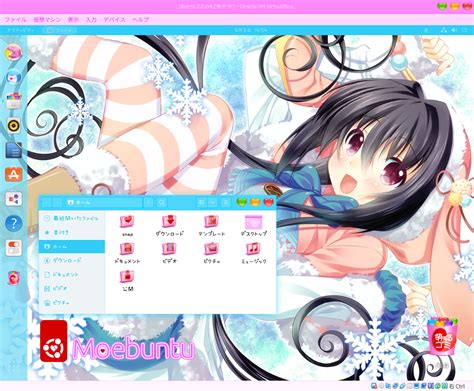Select Recent files in the sidebar
Screen dimensions: 474x391
tap(72, 218)
